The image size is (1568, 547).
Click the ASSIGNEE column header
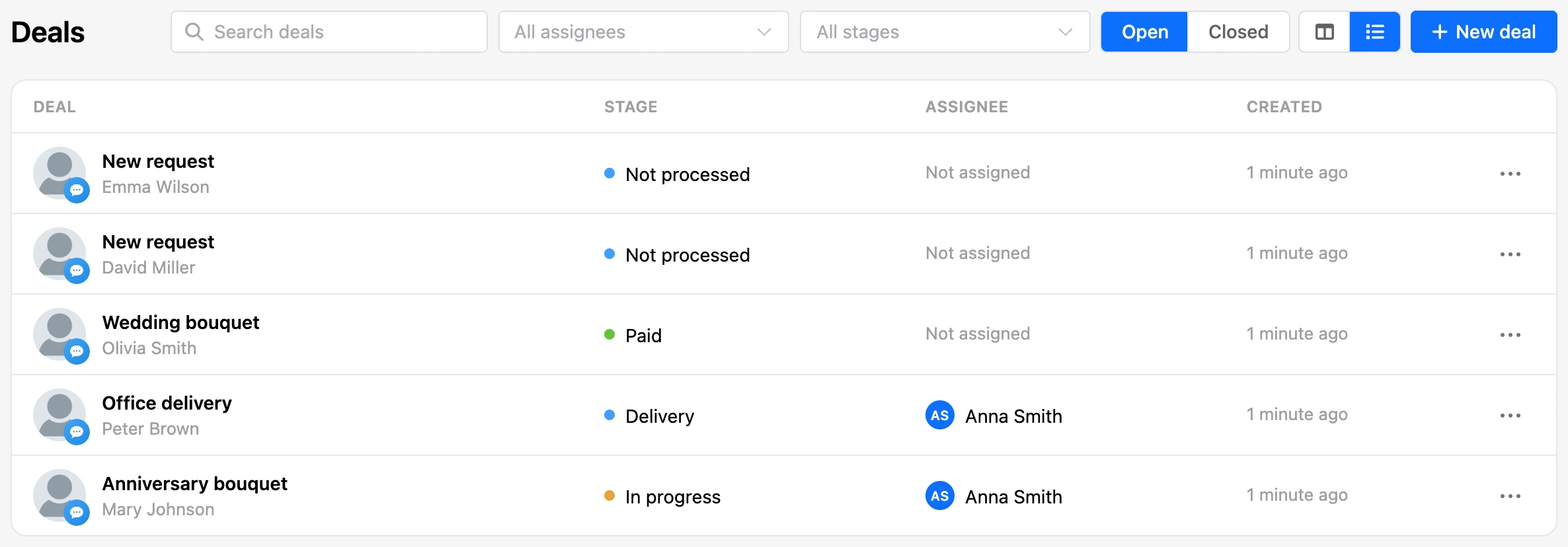pyautogui.click(x=966, y=107)
